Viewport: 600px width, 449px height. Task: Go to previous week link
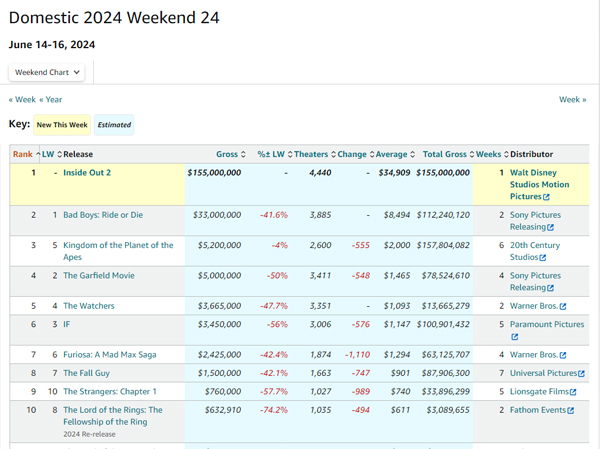(x=22, y=100)
